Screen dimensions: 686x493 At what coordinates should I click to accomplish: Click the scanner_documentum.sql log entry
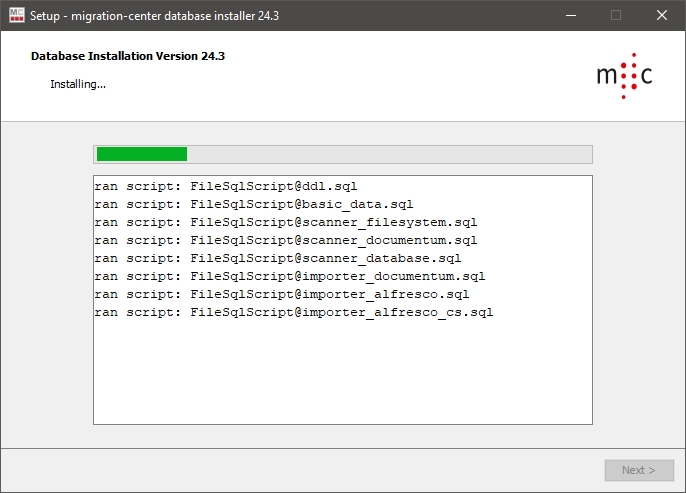(x=285, y=241)
